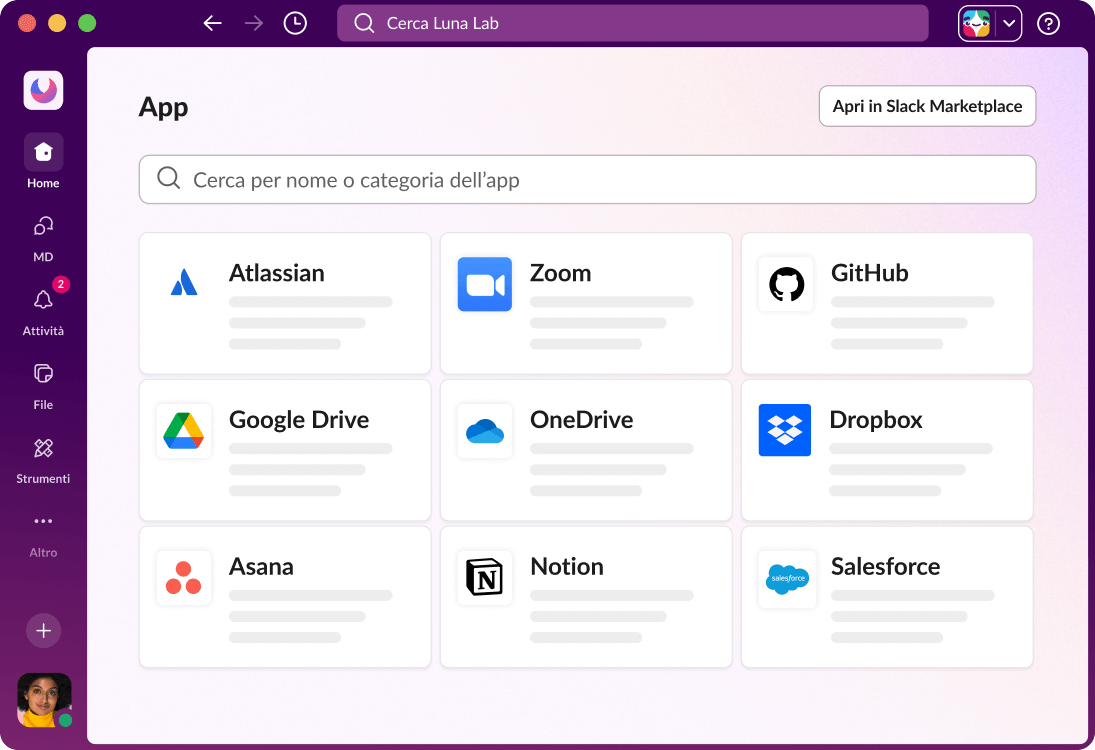Click the help question mark icon

coord(1048,23)
